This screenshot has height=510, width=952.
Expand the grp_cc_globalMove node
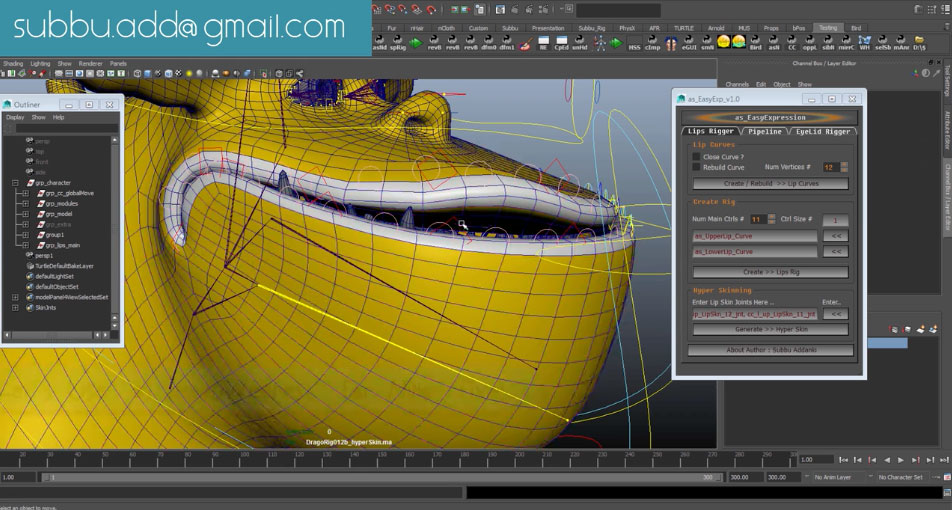coord(26,193)
